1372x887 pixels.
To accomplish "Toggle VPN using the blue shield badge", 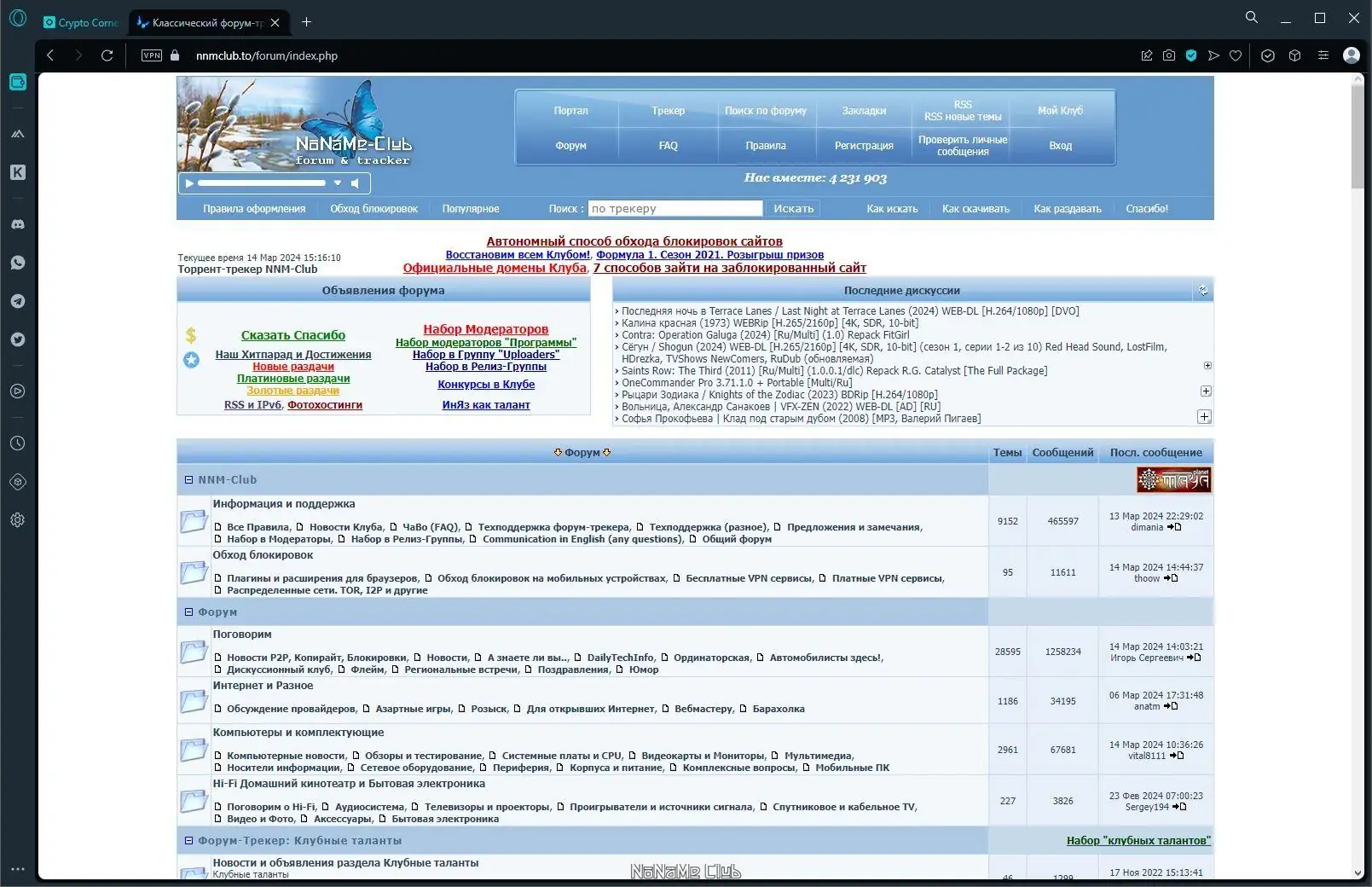I will (x=1191, y=55).
